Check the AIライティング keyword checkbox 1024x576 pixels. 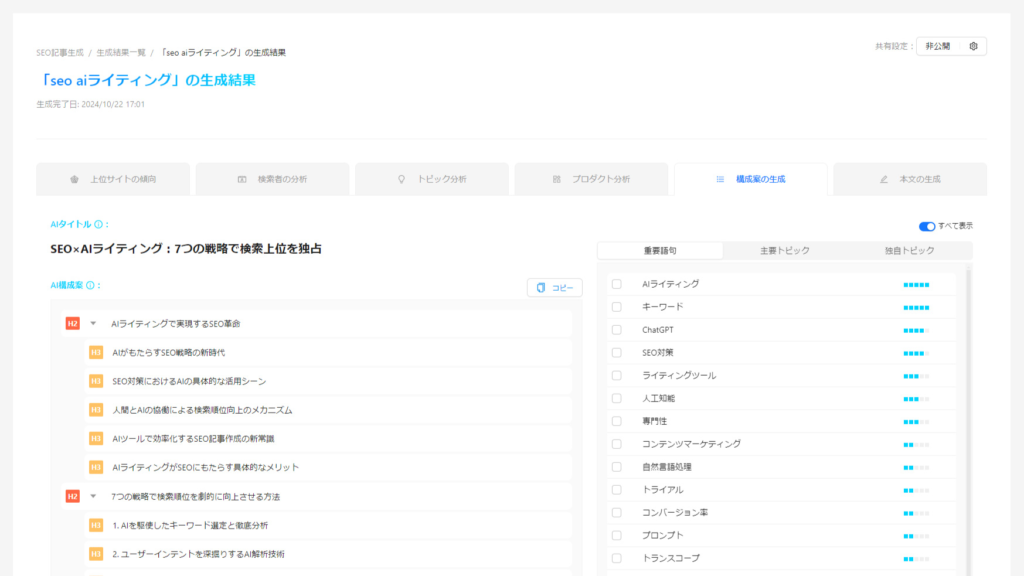coord(616,284)
